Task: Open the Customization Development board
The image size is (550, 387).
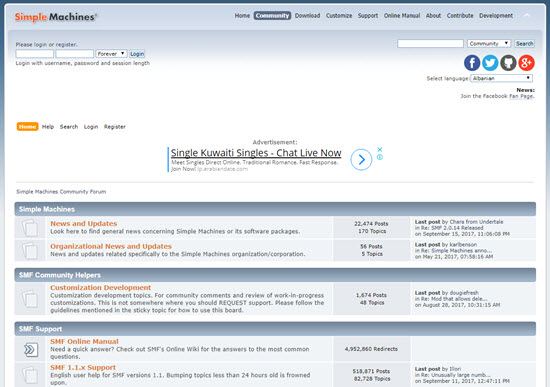Action: [x=100, y=287]
